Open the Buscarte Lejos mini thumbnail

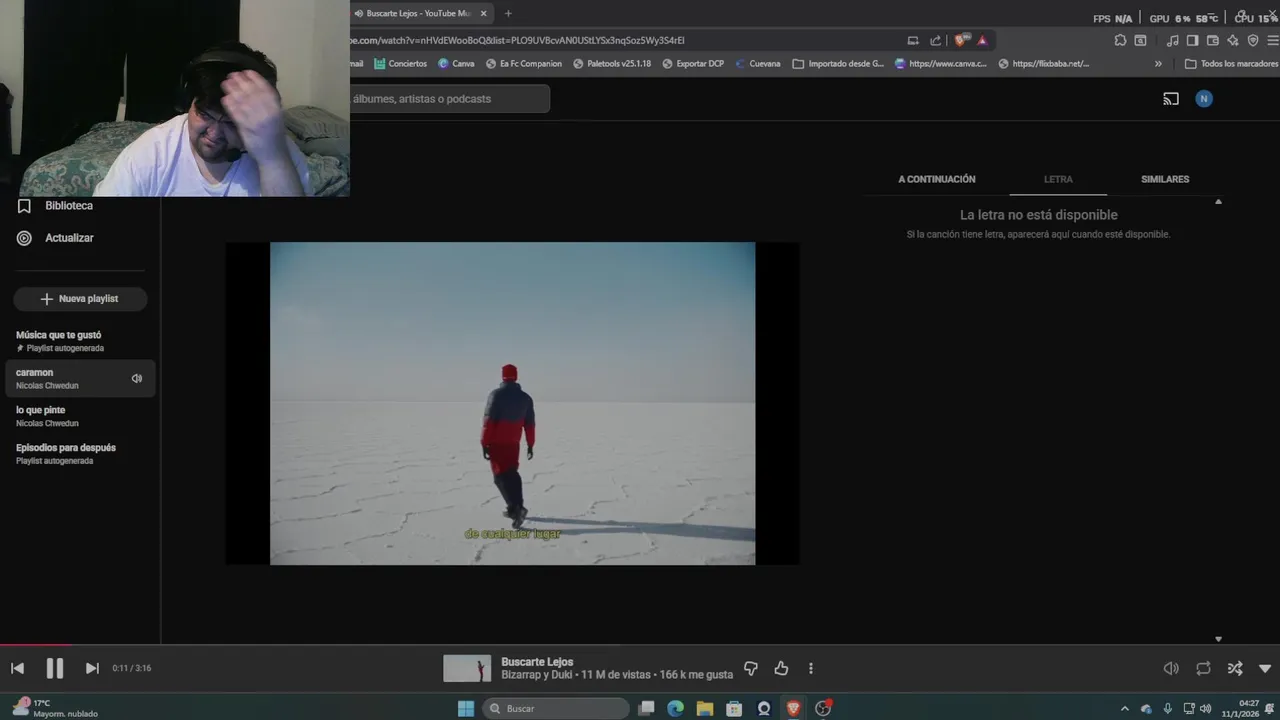tap(467, 668)
